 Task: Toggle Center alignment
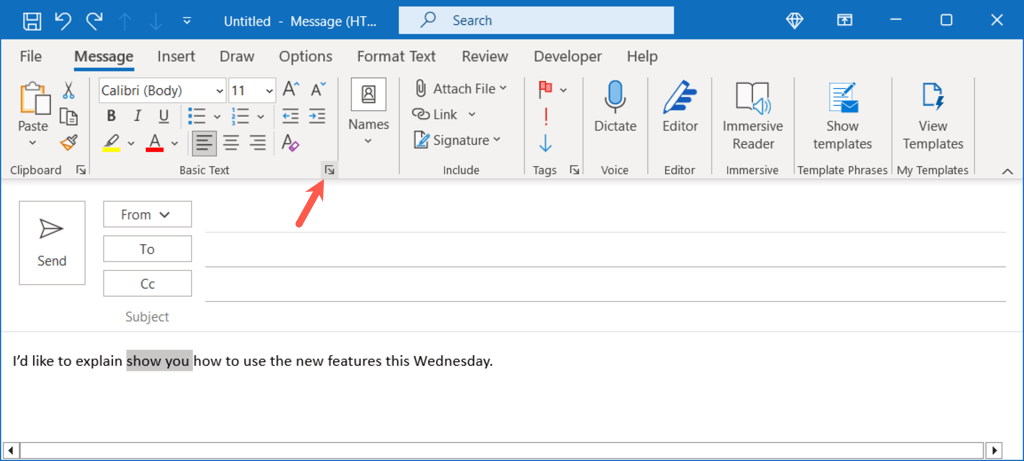pos(231,142)
